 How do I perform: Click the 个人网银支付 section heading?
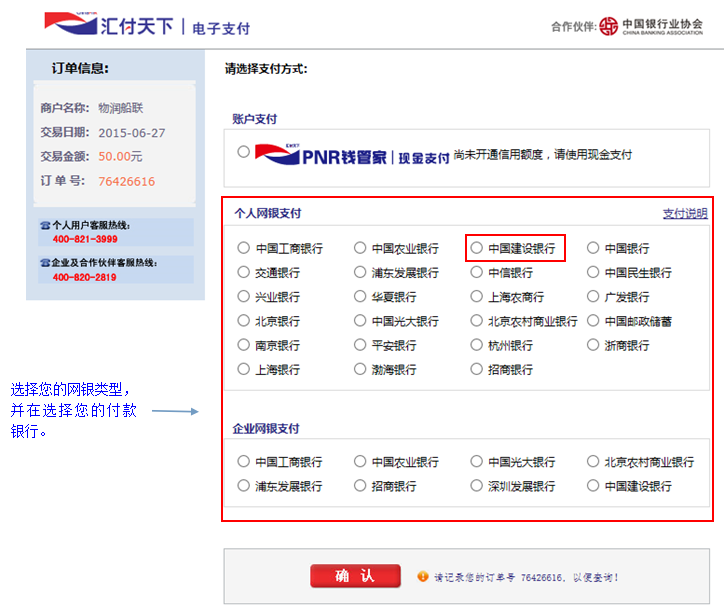click(x=268, y=213)
